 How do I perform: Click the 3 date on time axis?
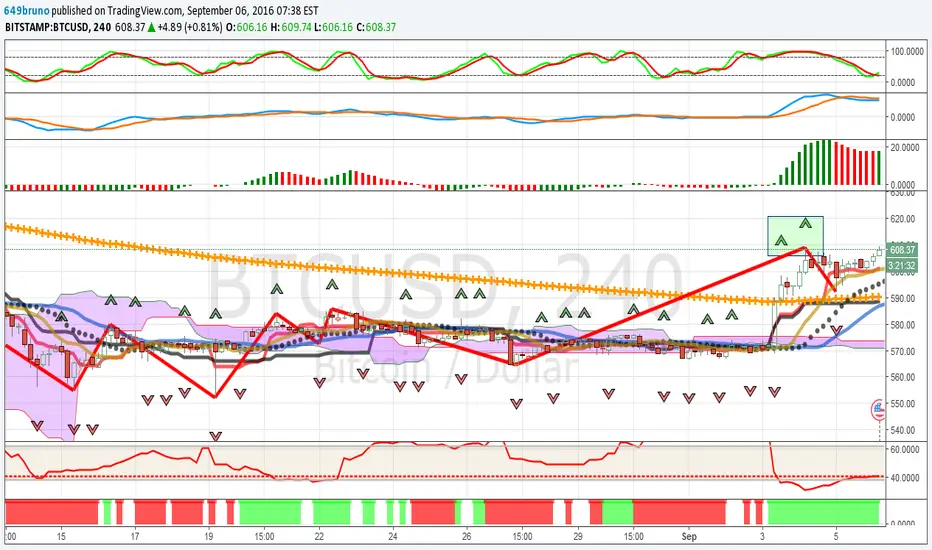point(763,536)
